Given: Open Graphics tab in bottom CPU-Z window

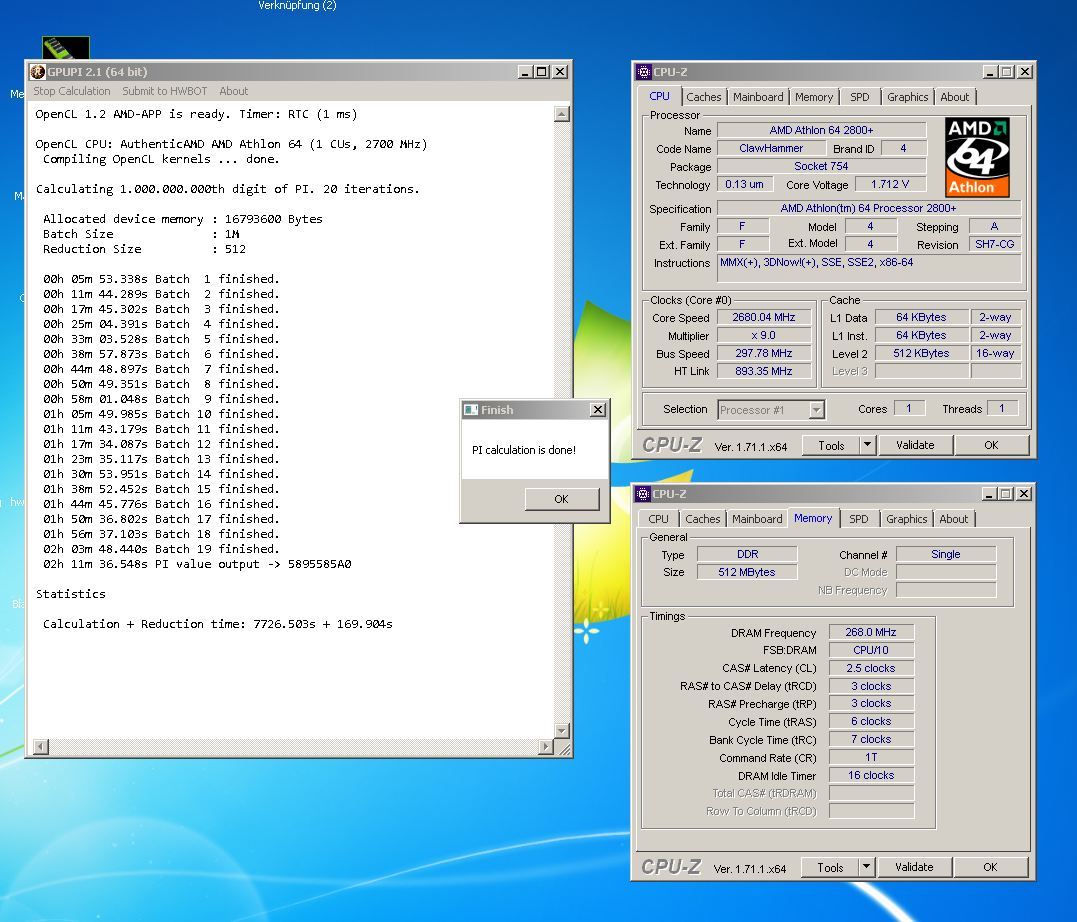Looking at the screenshot, I should point(906,519).
